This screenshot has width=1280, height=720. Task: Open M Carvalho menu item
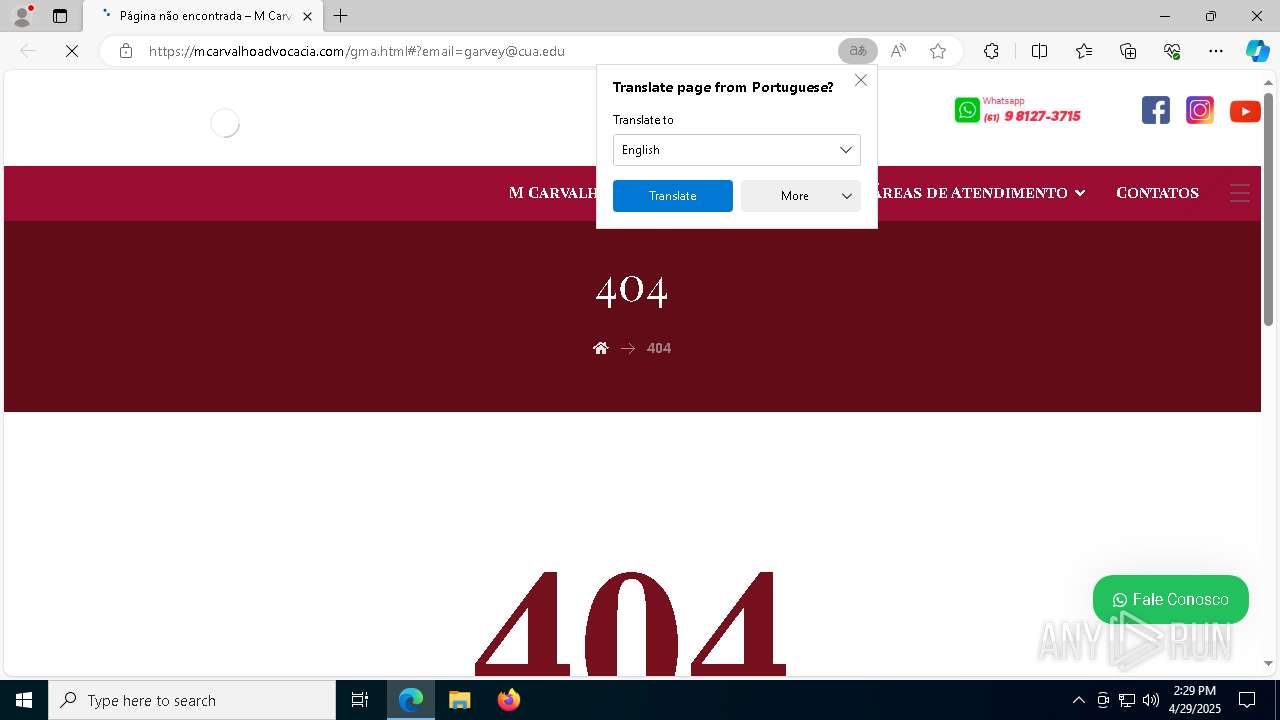click(552, 193)
